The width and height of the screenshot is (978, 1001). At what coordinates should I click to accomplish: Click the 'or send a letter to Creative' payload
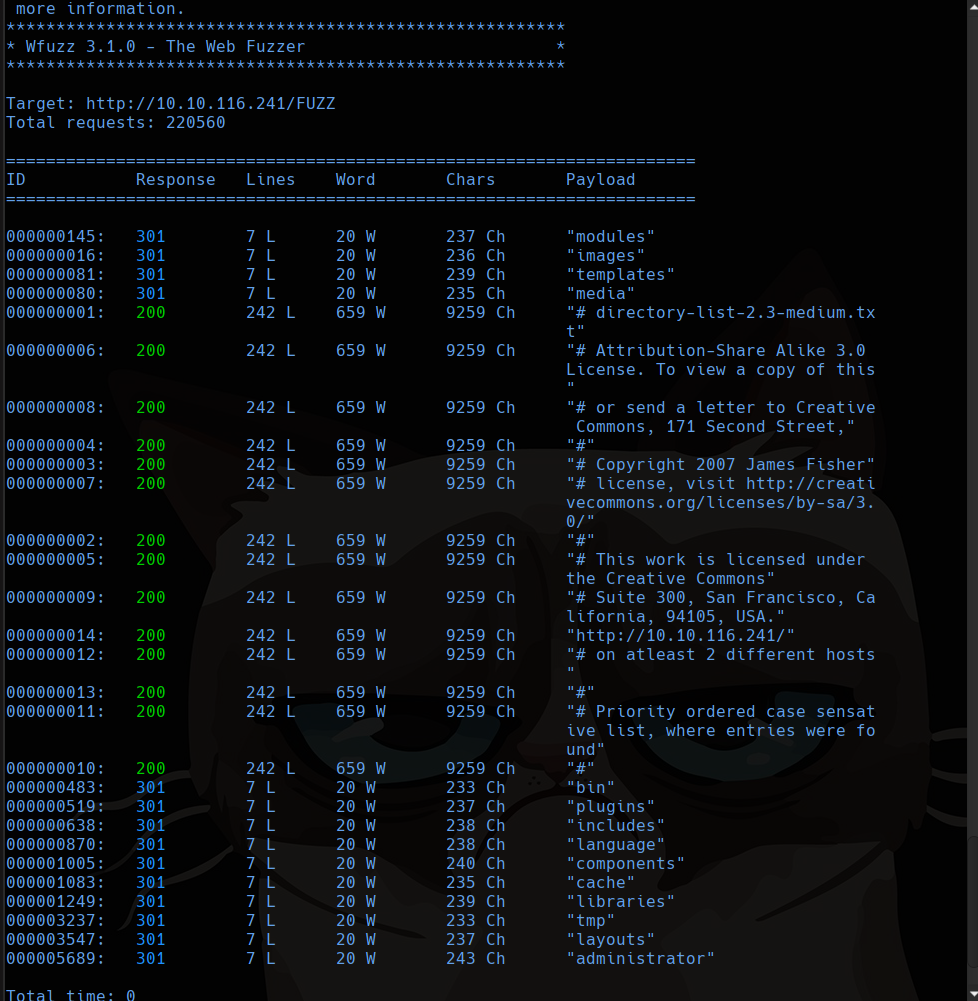(x=720, y=417)
